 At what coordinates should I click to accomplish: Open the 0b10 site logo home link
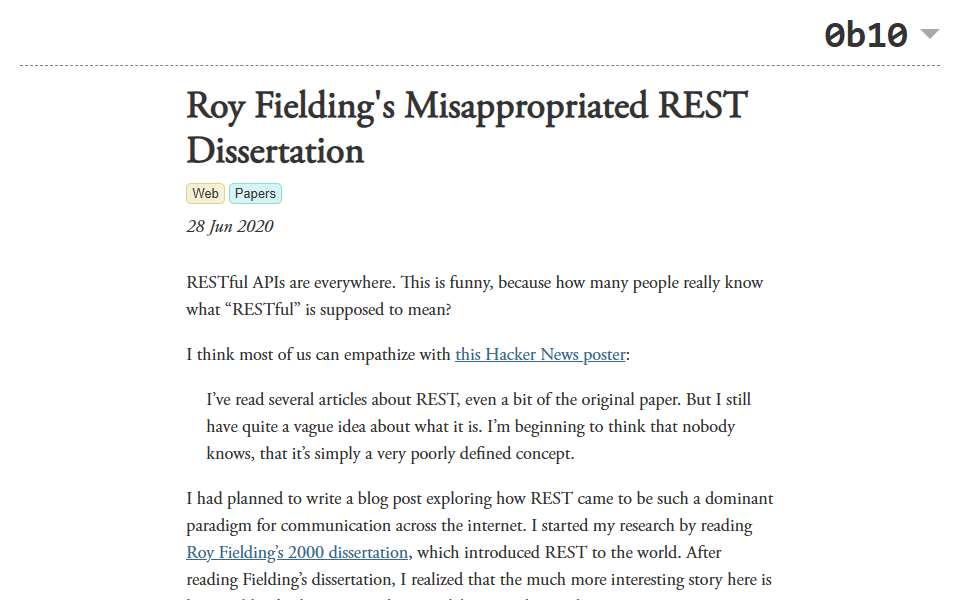pyautogui.click(x=866, y=35)
